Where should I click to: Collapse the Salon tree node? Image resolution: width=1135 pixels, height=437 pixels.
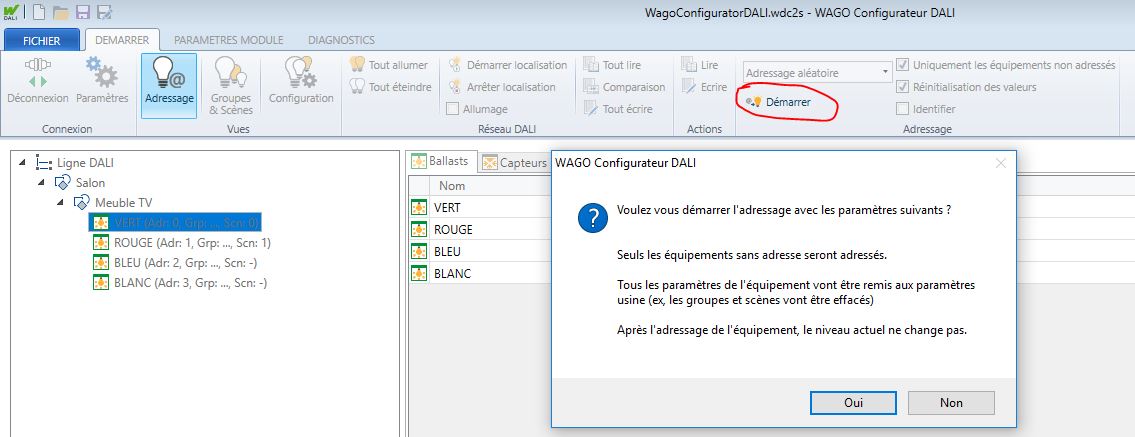42,183
